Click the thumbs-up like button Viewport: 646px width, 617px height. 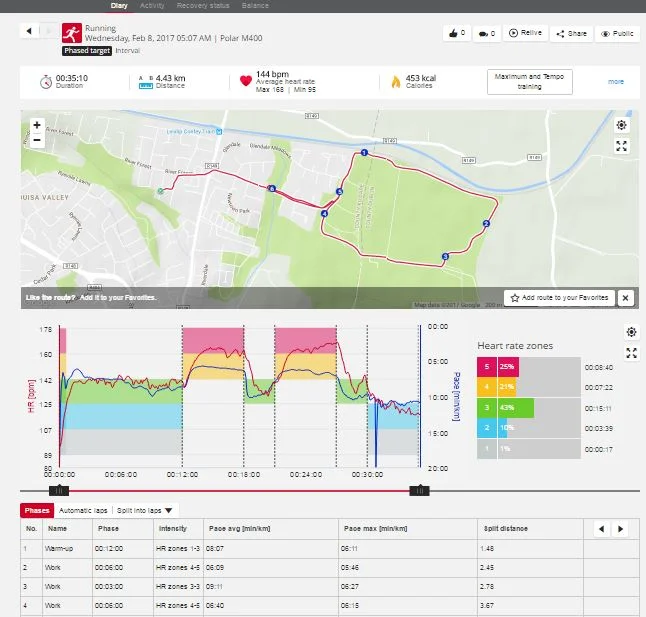click(x=457, y=33)
